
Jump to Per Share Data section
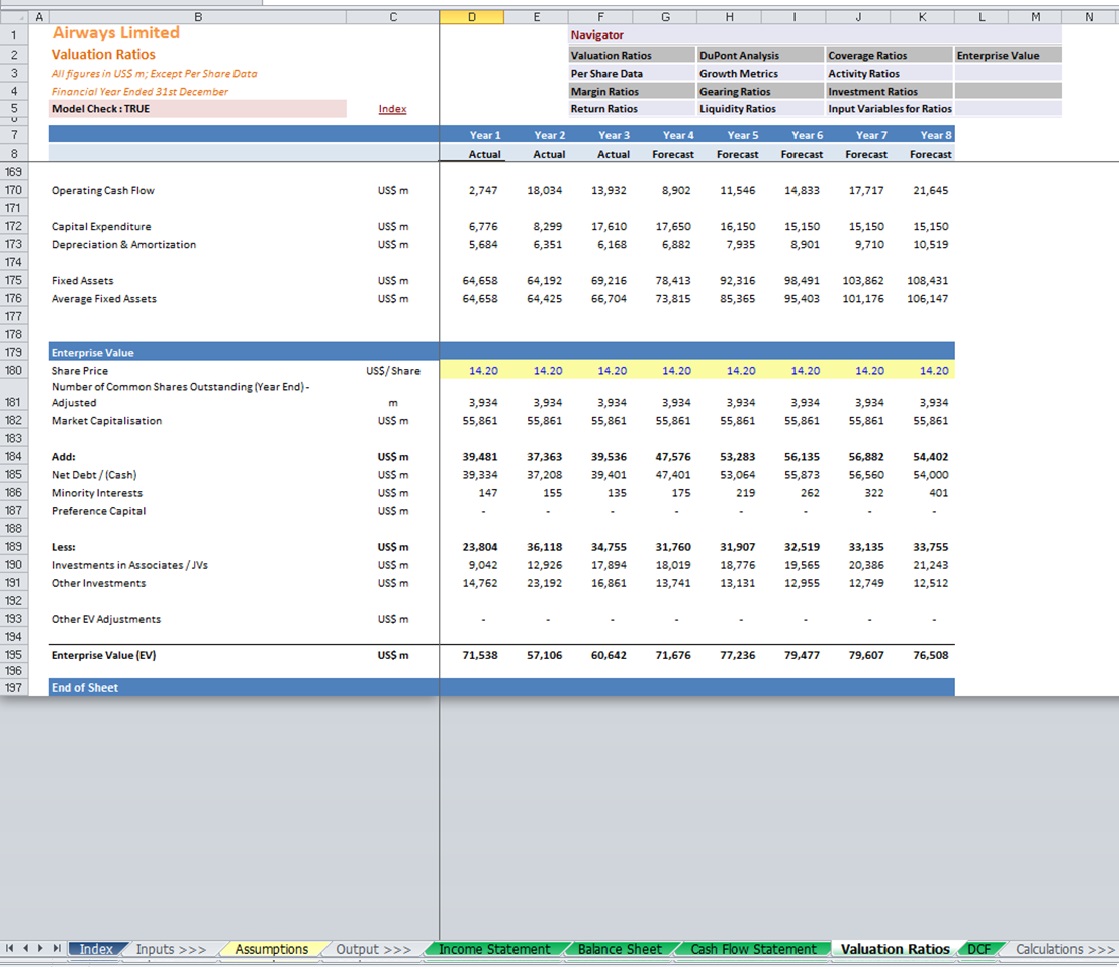tap(631, 73)
